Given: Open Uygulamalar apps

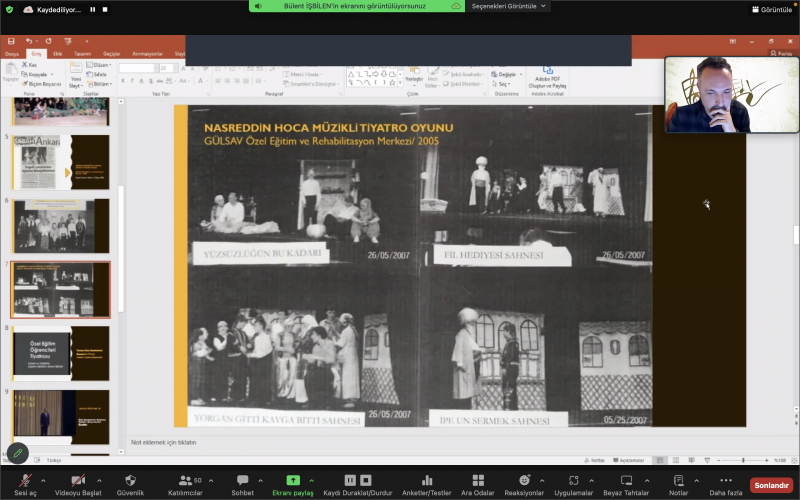Looking at the screenshot, I should pyautogui.click(x=573, y=485).
